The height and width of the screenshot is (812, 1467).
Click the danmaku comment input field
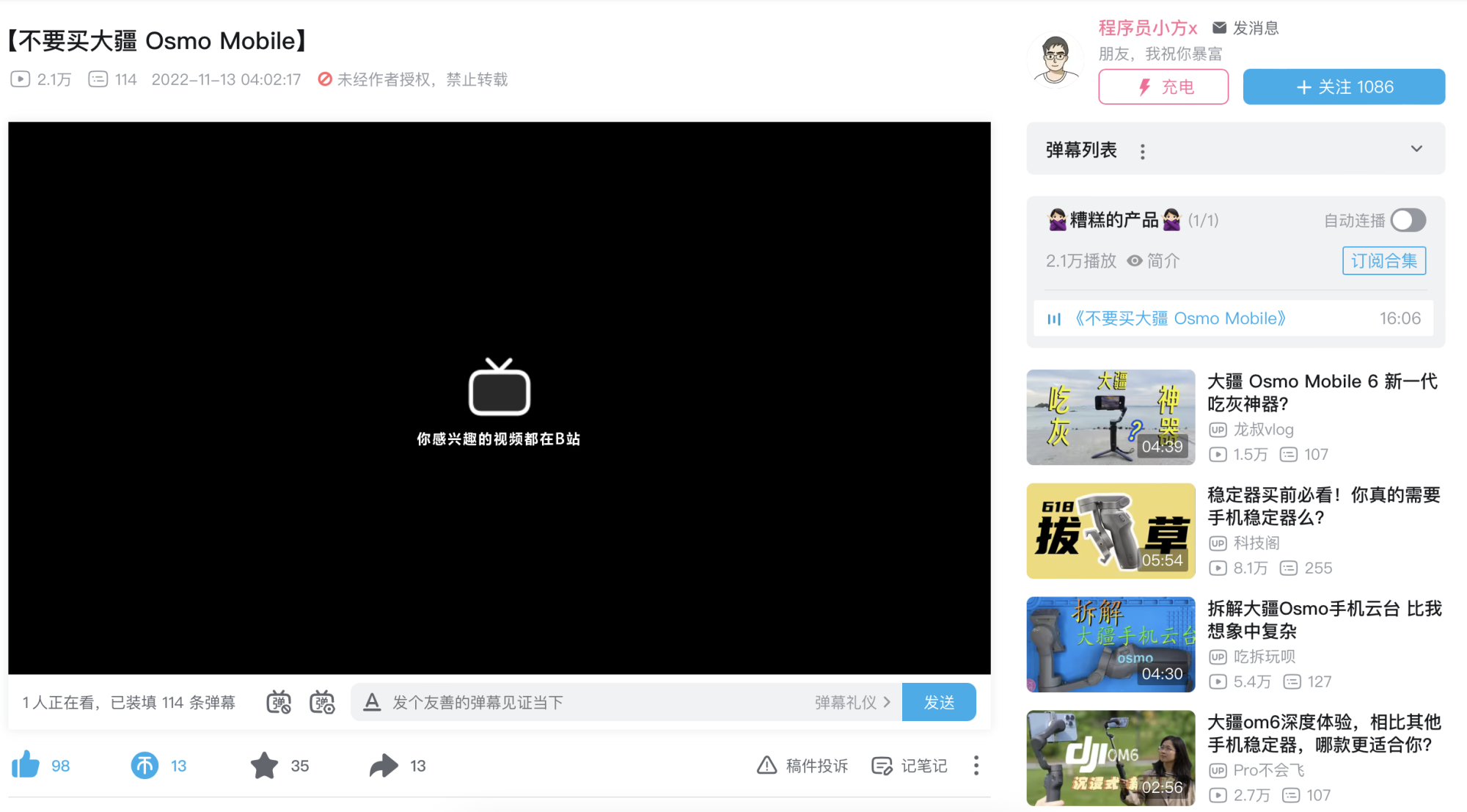587,702
